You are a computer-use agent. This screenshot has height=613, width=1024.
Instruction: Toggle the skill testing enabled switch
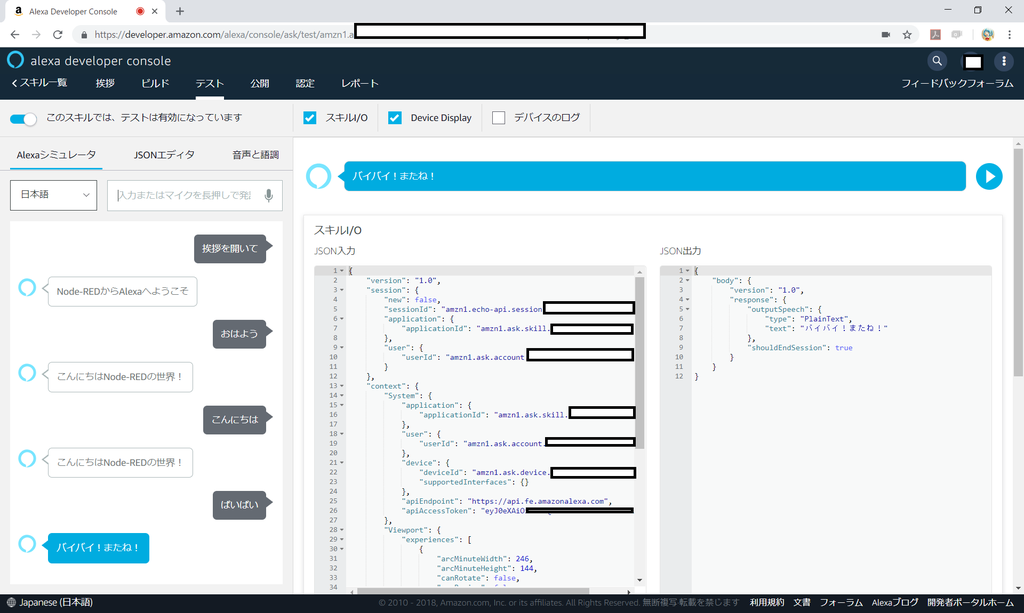(24, 118)
